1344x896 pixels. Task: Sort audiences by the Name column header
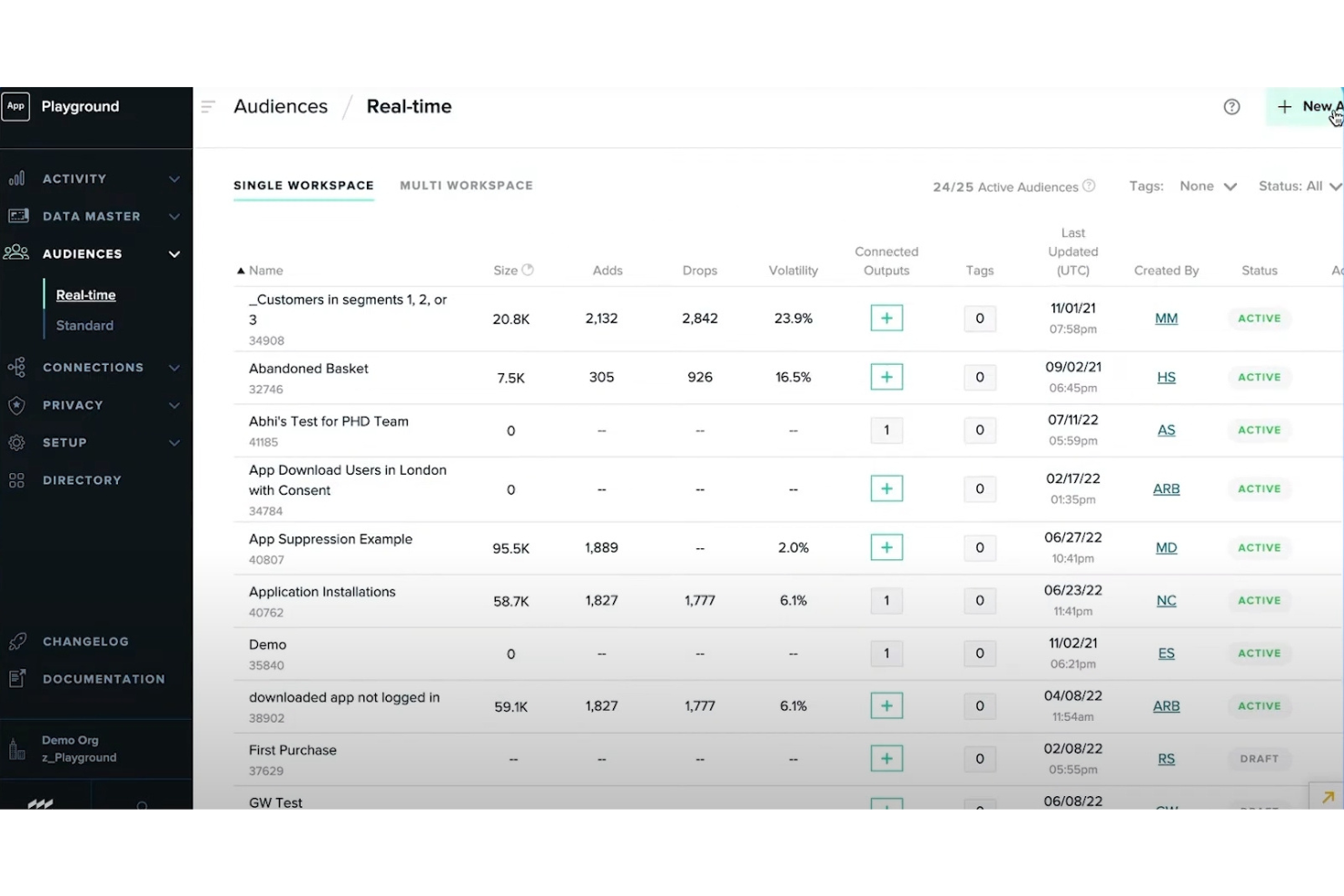click(266, 270)
